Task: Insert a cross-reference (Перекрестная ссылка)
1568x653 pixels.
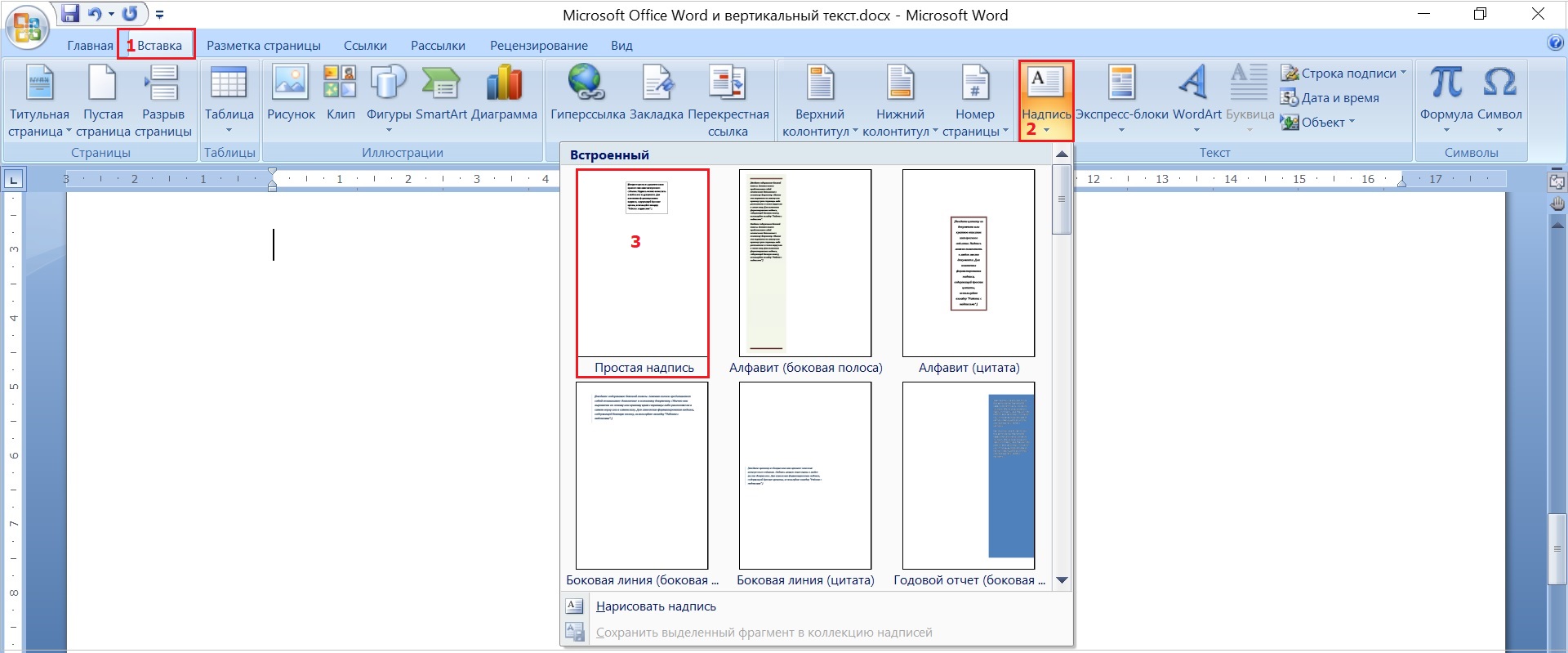Action: [728, 101]
